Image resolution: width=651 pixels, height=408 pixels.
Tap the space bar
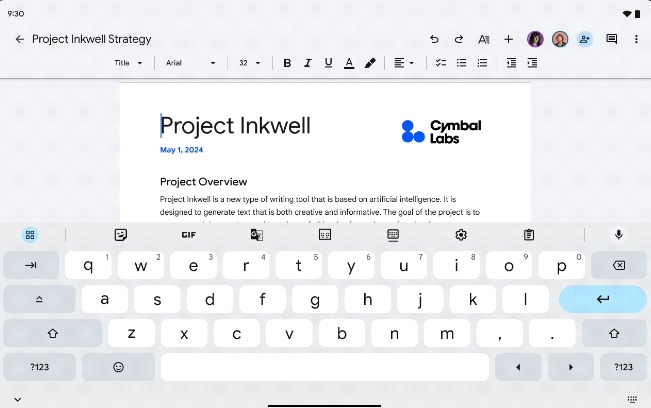click(325, 367)
